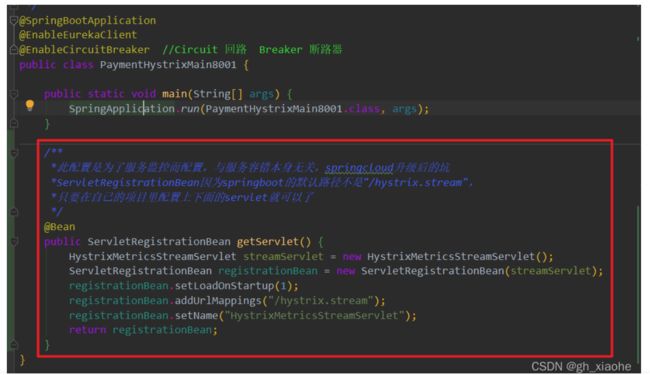Click the setName method call
Image resolution: width=650 pixels, height=375 pixels.
click(196, 316)
